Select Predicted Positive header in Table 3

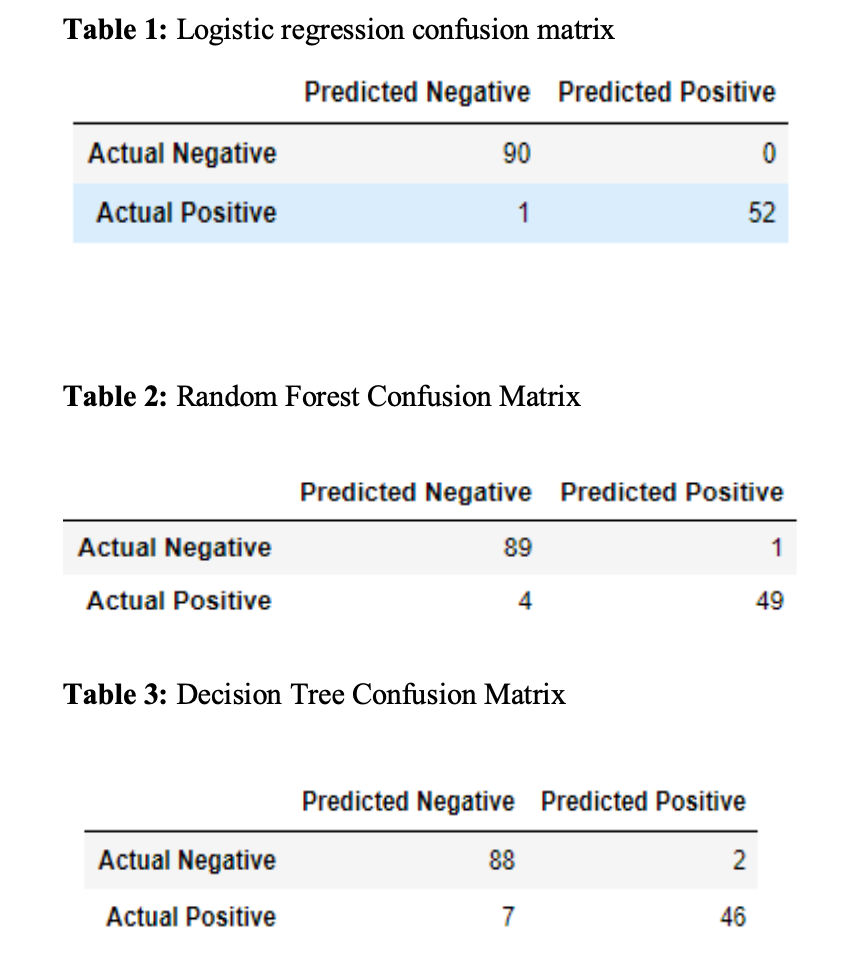click(x=643, y=801)
